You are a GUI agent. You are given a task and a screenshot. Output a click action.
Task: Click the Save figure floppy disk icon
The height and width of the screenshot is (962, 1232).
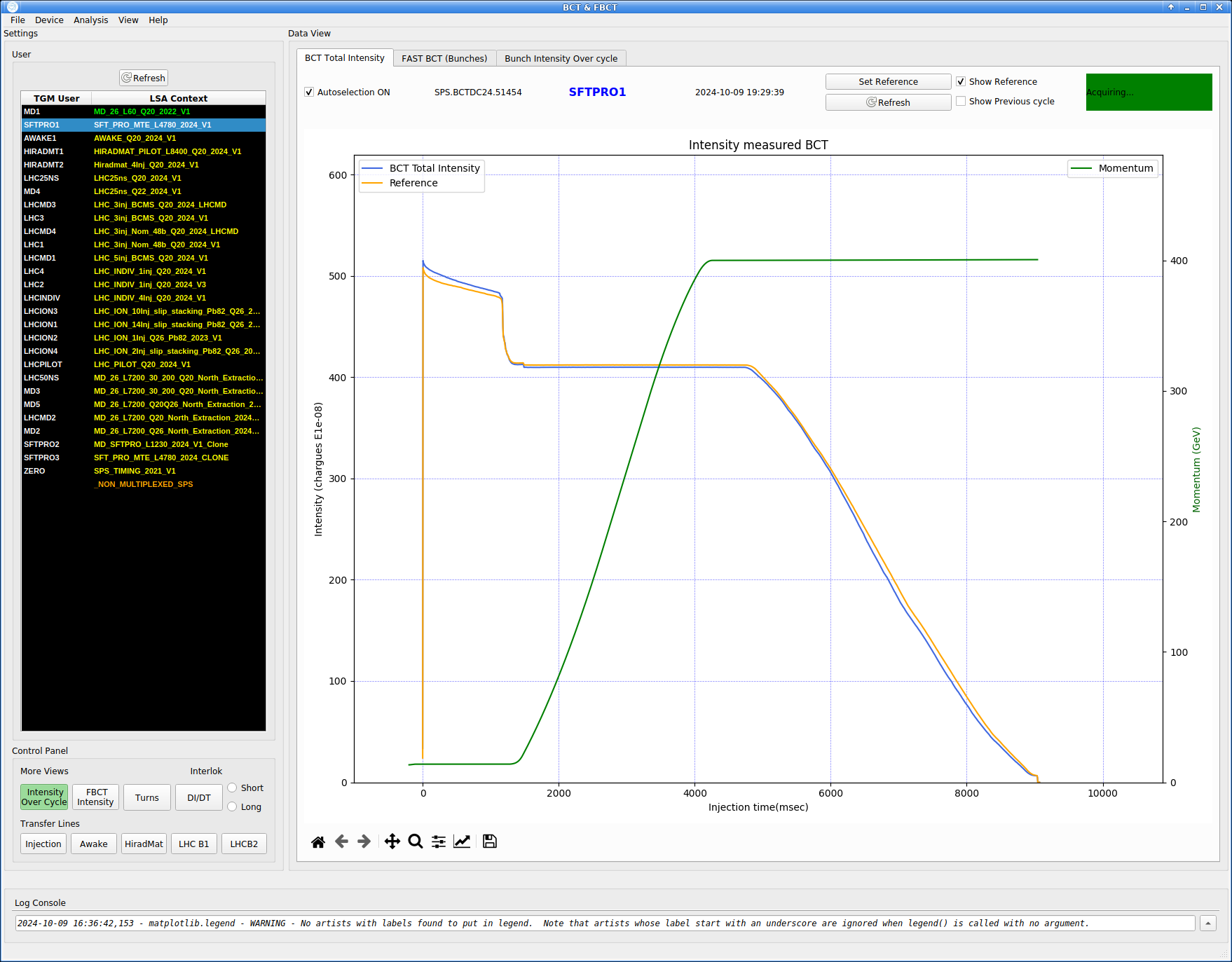tap(490, 841)
